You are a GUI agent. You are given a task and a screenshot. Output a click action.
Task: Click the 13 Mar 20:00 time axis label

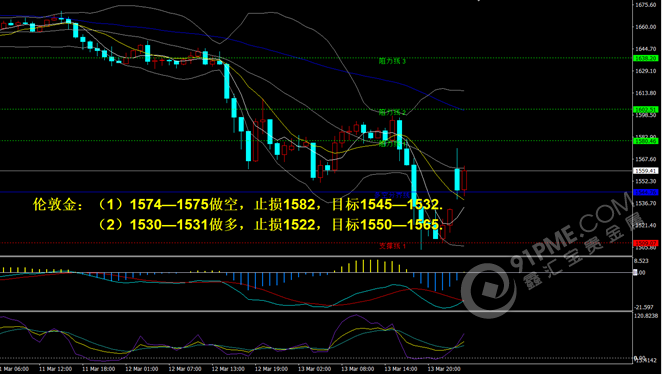tap(445, 369)
